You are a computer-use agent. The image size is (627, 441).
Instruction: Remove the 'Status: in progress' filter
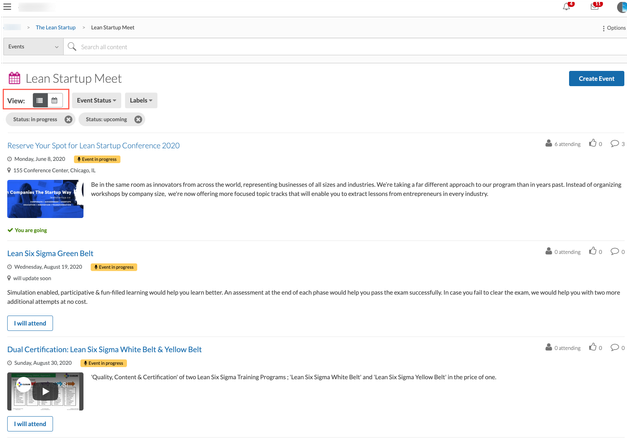pos(68,120)
